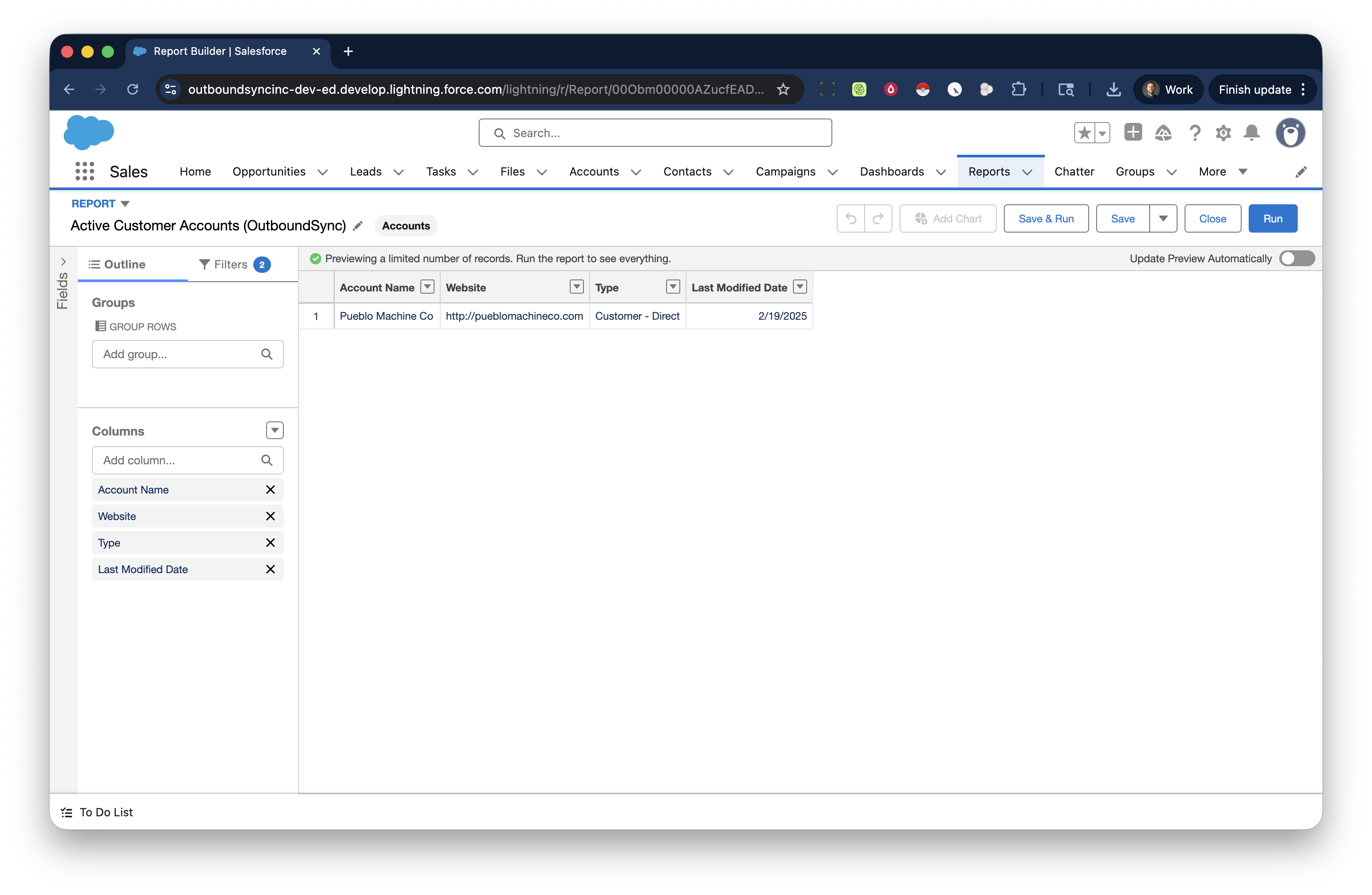Screen dimensions: 1372x895
Task: Expand the Reports nav chevron
Action: click(x=1027, y=172)
